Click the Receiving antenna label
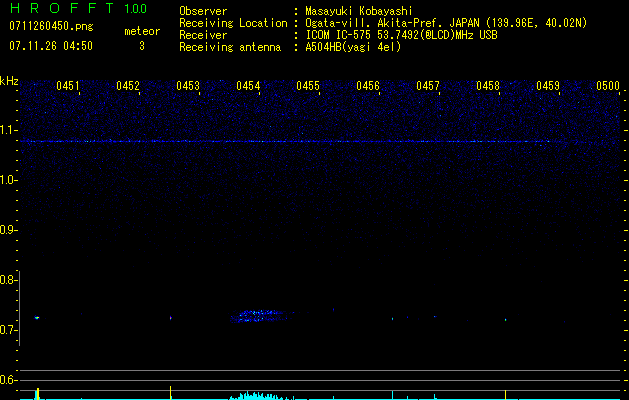This screenshot has height=400, width=629. pos(230,47)
